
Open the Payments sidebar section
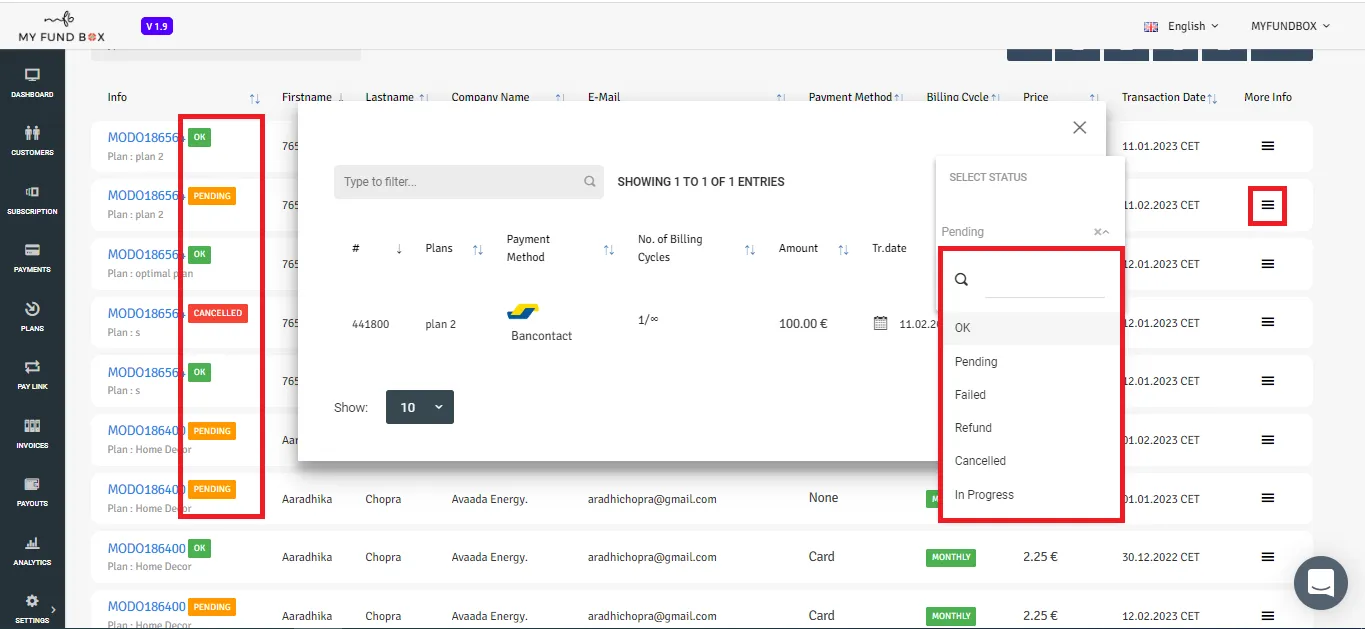pos(32,258)
